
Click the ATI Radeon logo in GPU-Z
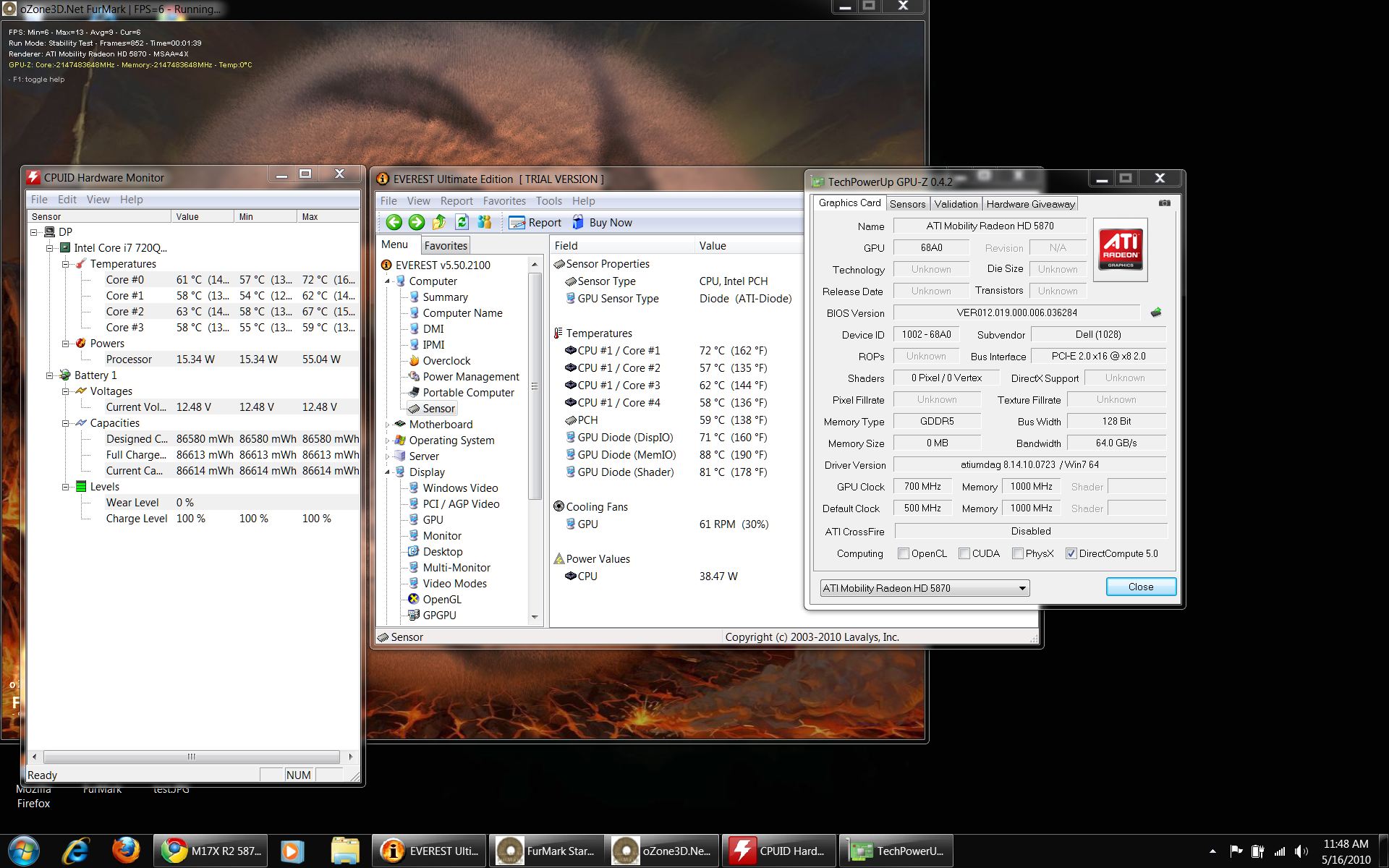(1120, 250)
